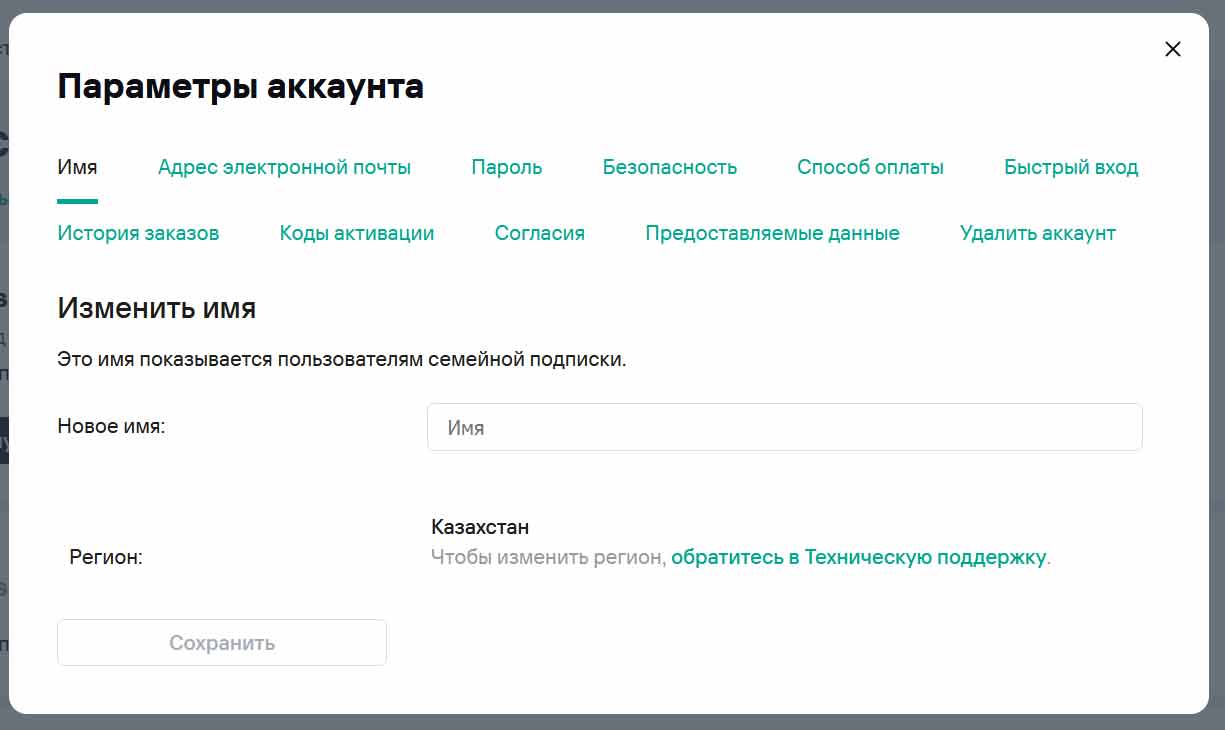Screen dimensions: 1225x730
Task: Open the Способ оплаты tab
Action: tap(870, 167)
